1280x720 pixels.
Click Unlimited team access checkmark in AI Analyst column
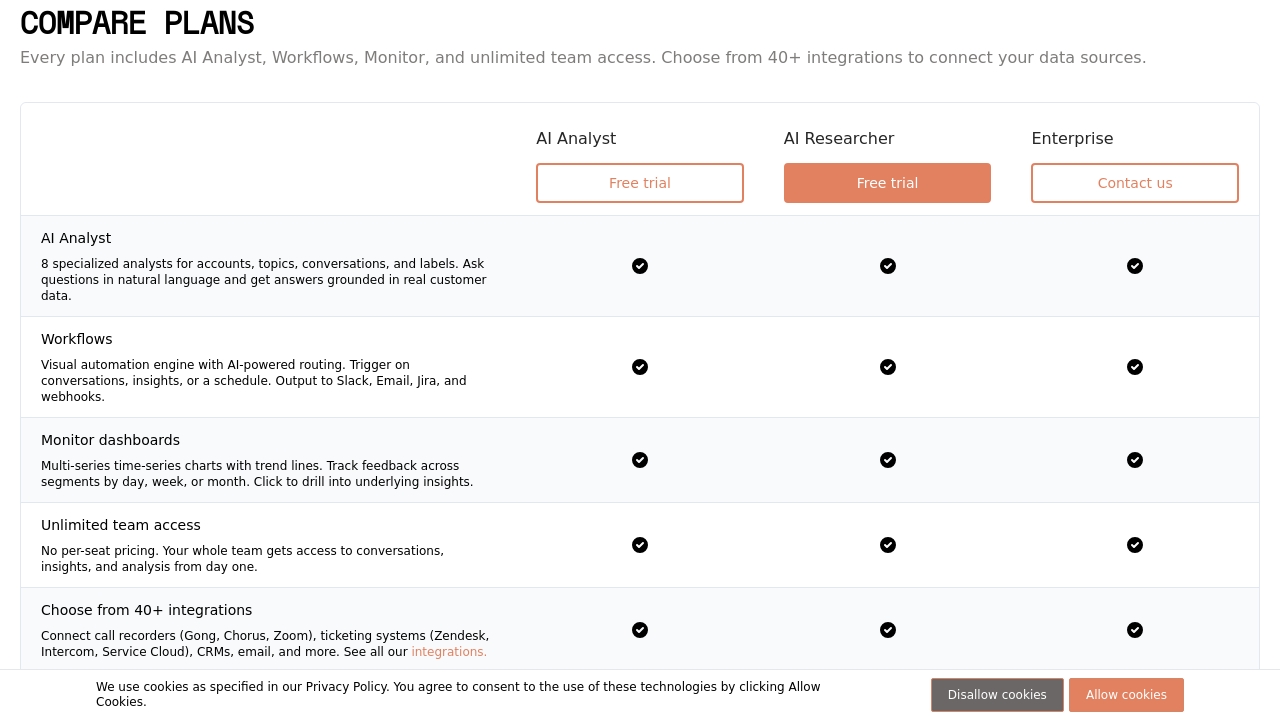point(640,545)
